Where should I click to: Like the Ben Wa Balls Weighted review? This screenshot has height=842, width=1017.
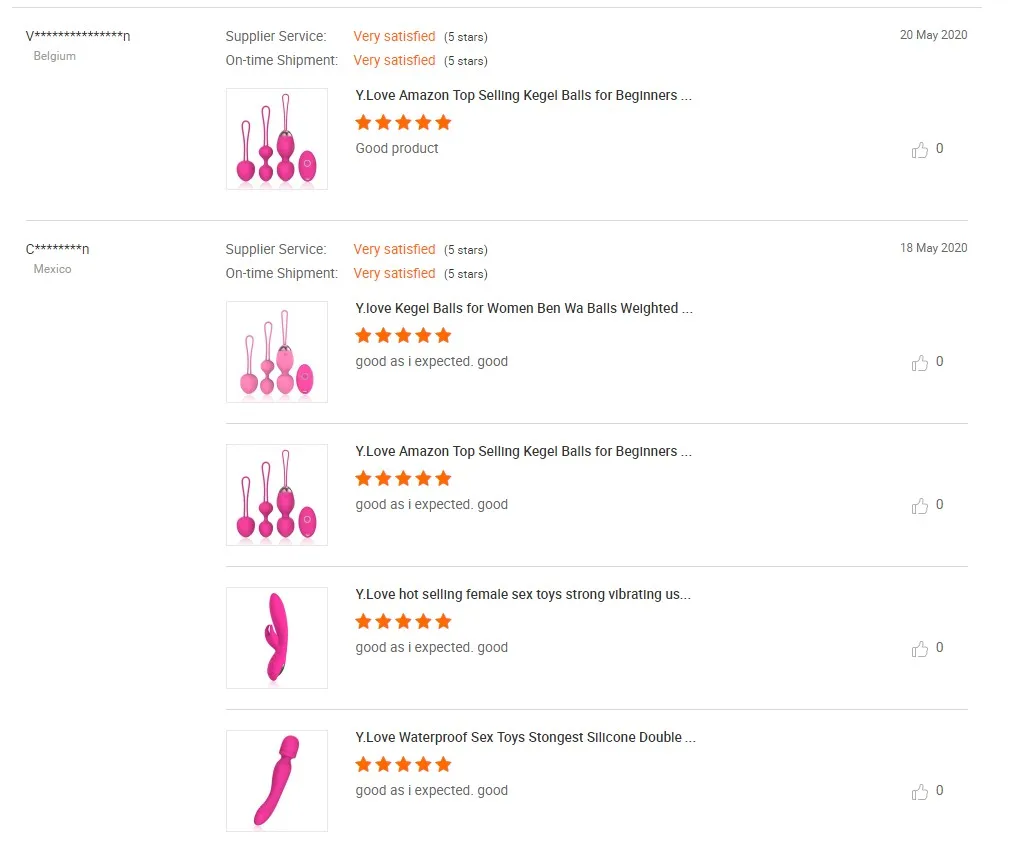click(x=920, y=363)
